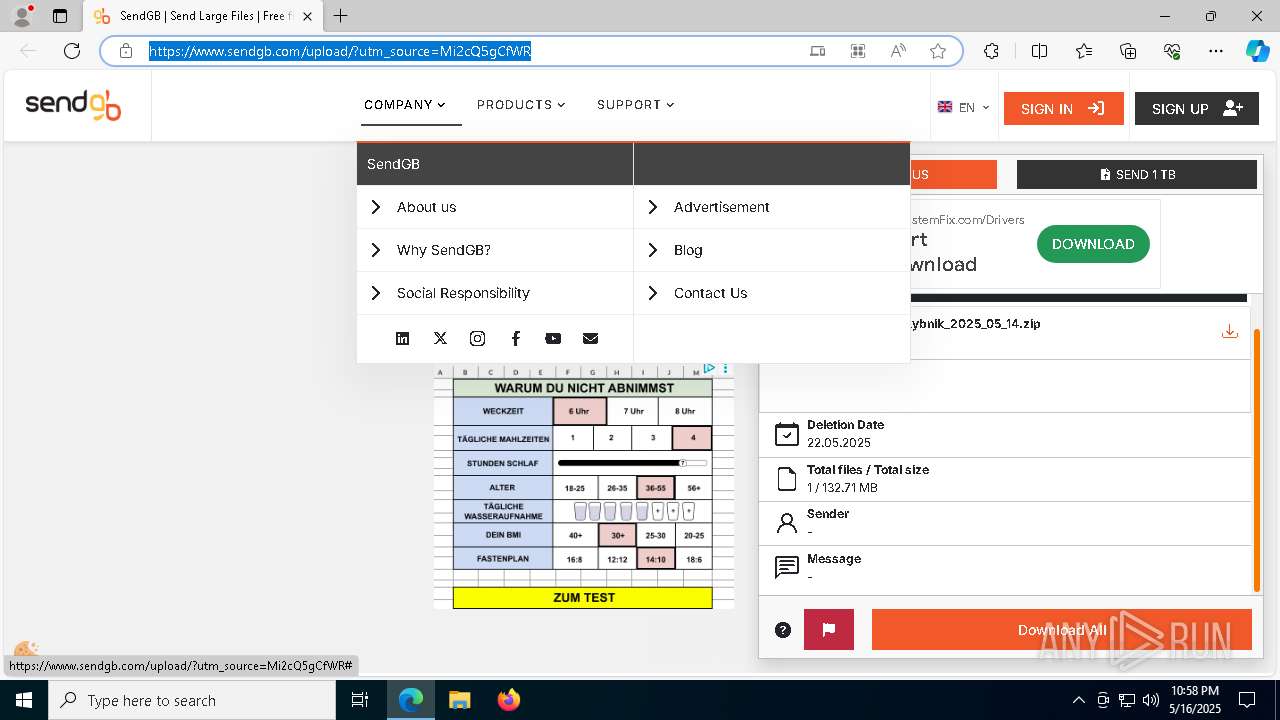Click the zip file name
The width and height of the screenshot is (1280, 720).
[975, 324]
